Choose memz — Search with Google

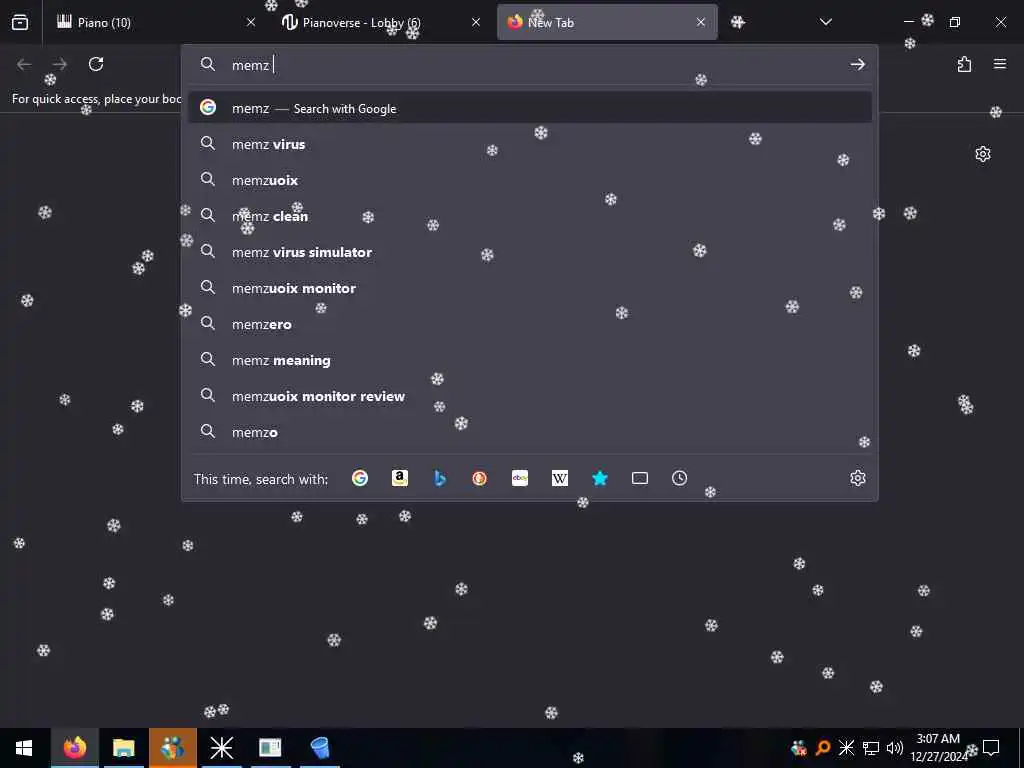(x=530, y=108)
